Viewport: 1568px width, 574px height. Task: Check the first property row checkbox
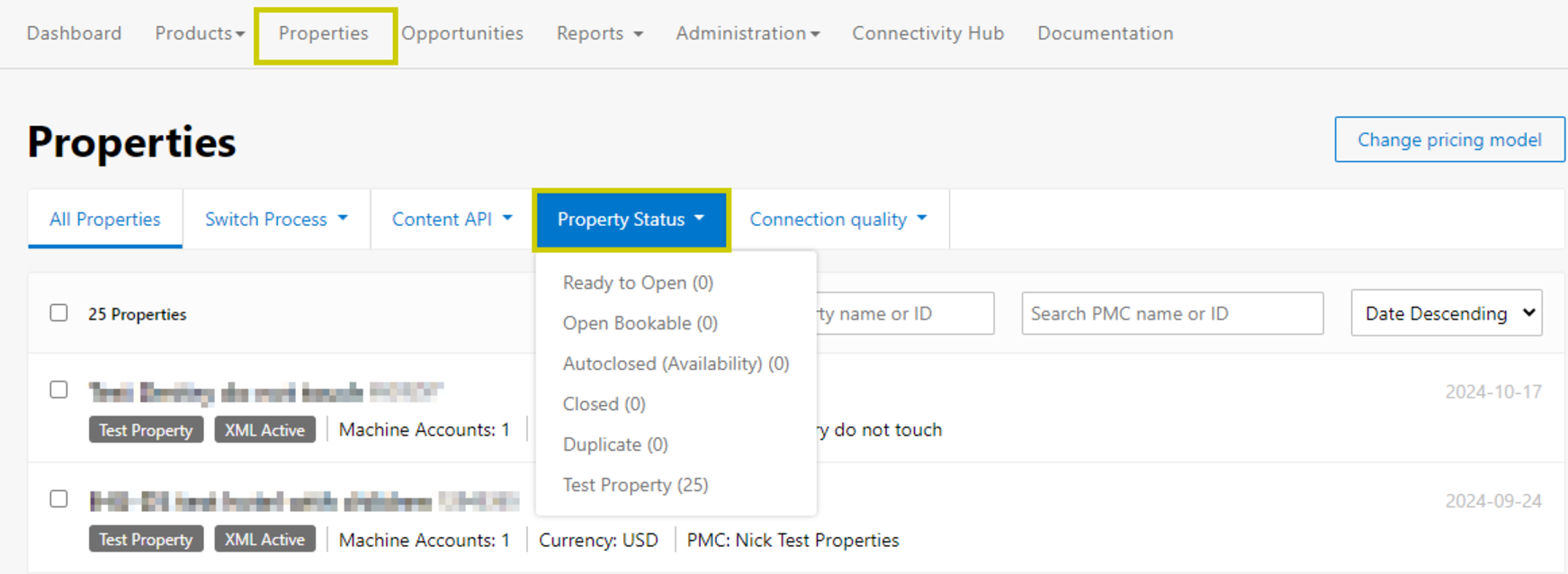[x=58, y=390]
